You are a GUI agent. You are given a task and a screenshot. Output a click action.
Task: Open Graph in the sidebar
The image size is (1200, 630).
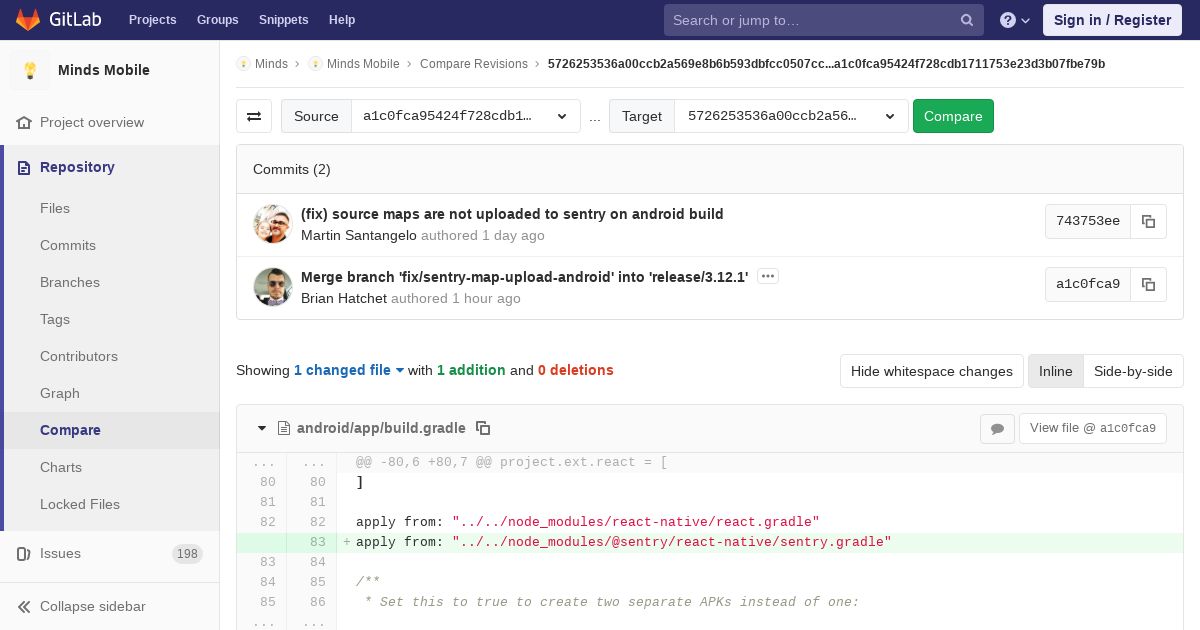[60, 393]
